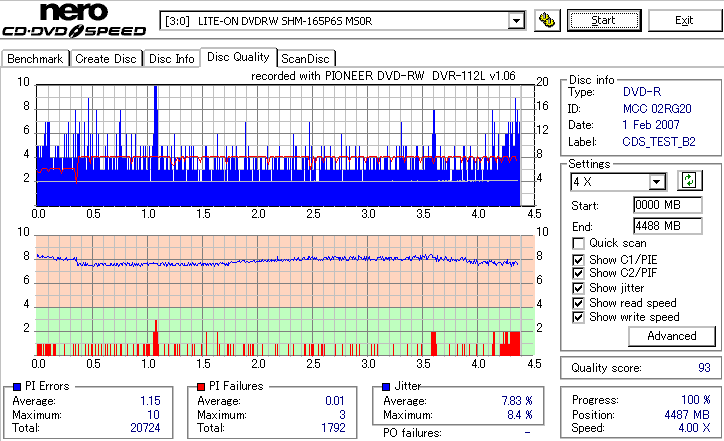724x441 pixels.
Task: Click PI Errors average value 1.15
Action: coord(151,401)
